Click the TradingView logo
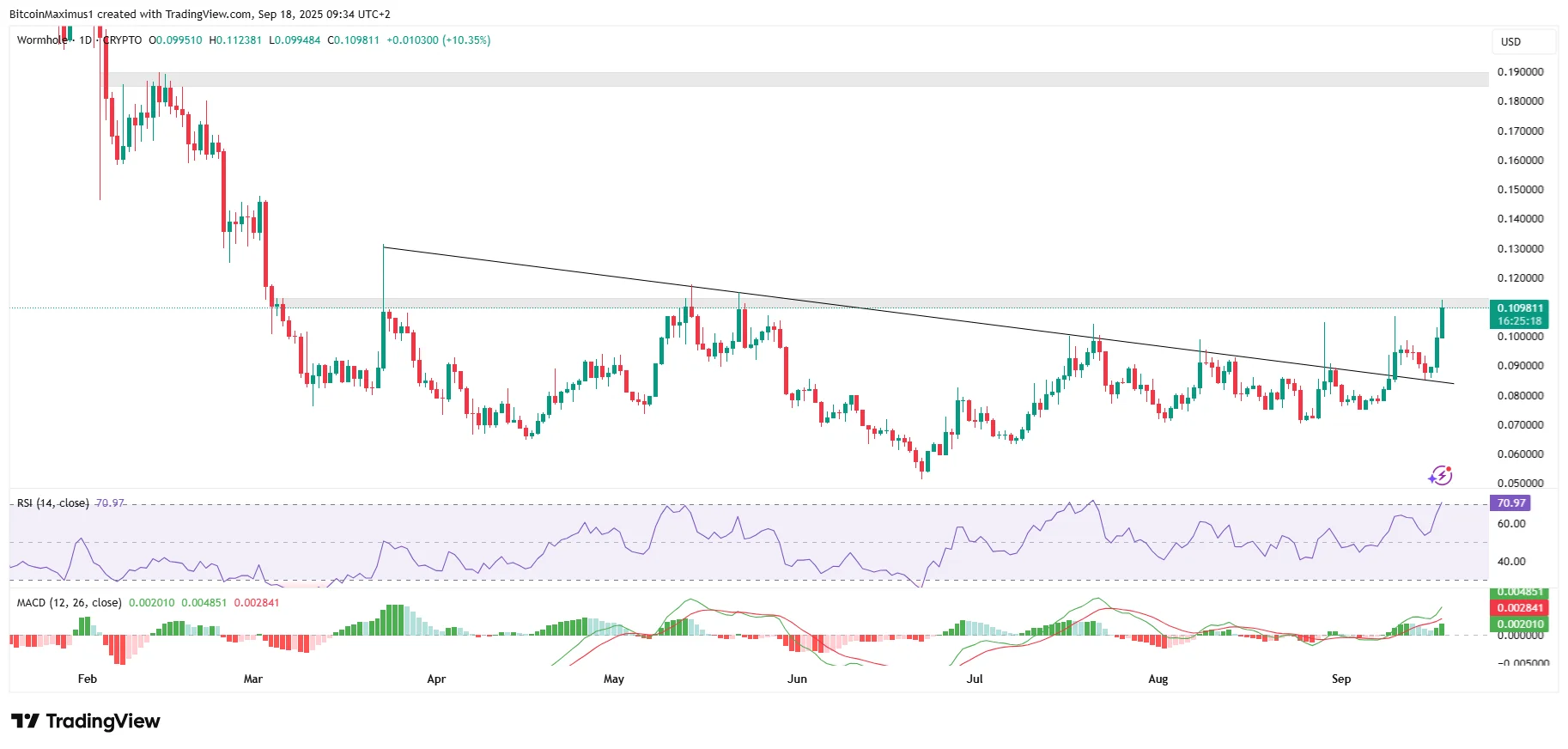This screenshot has height=749, width=1568. [x=86, y=721]
